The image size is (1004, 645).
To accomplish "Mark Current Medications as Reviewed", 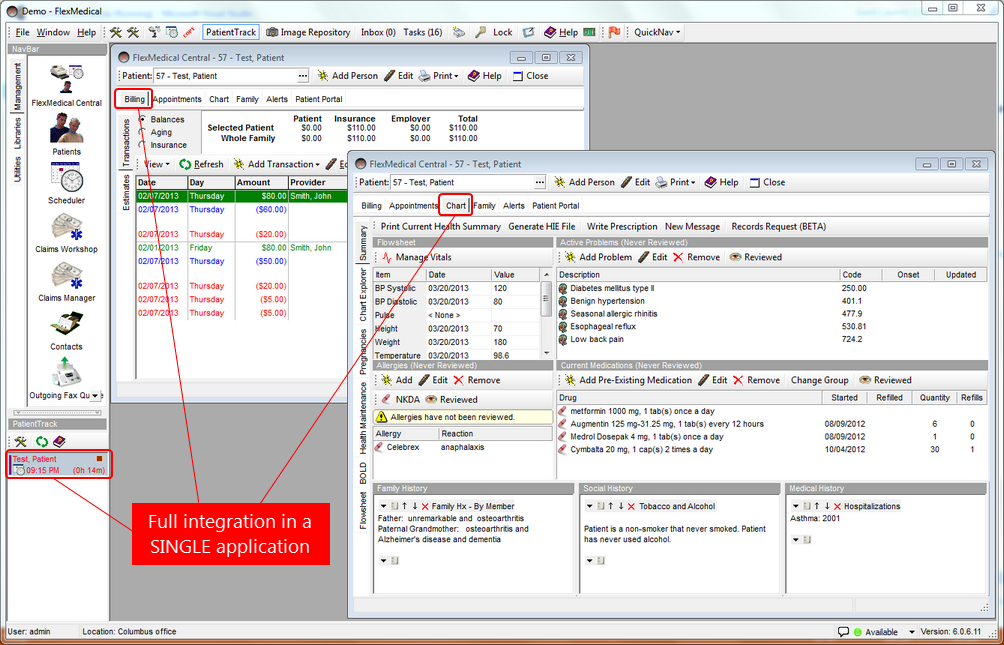I will 885,380.
